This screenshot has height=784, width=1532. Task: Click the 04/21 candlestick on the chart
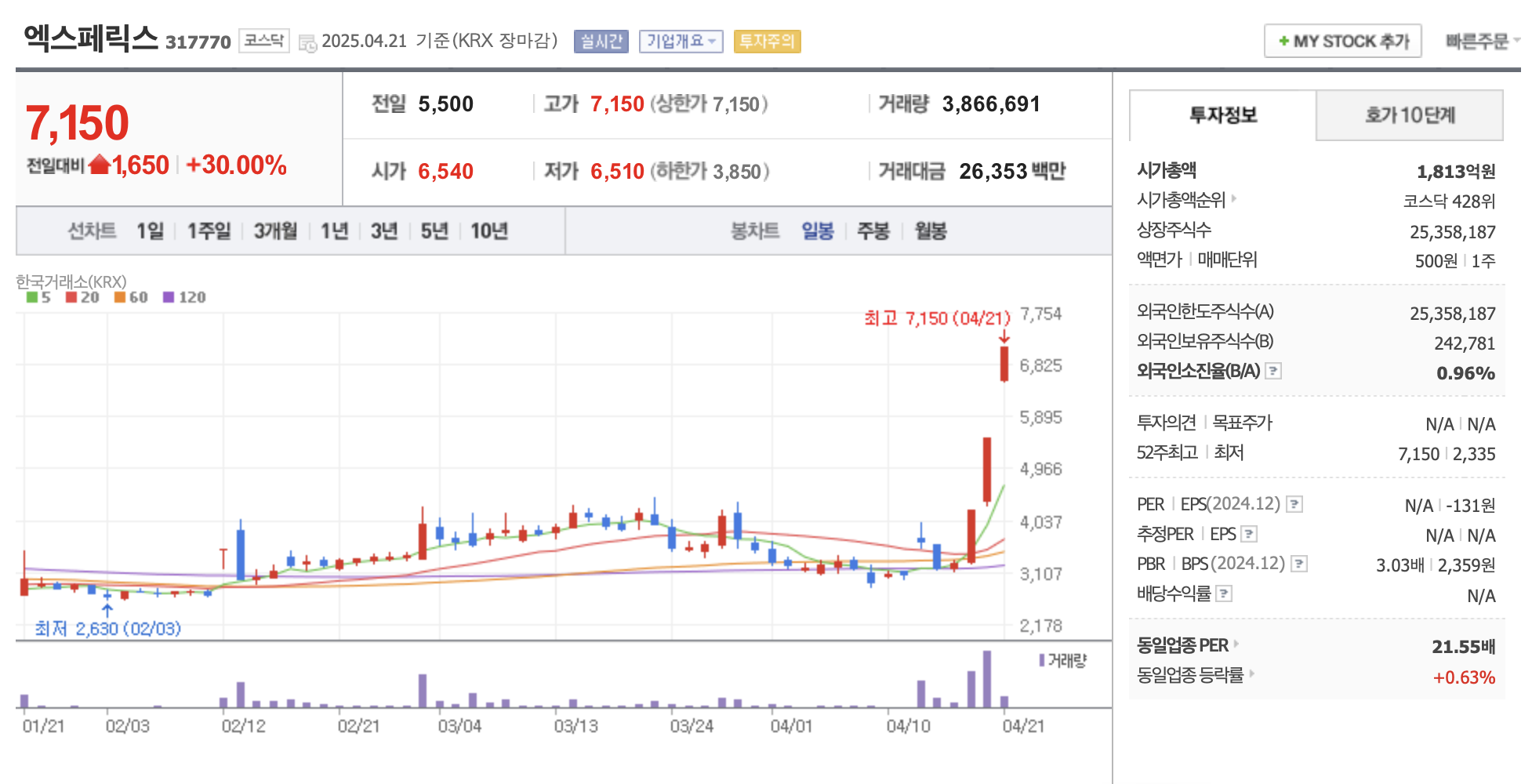tap(1004, 364)
